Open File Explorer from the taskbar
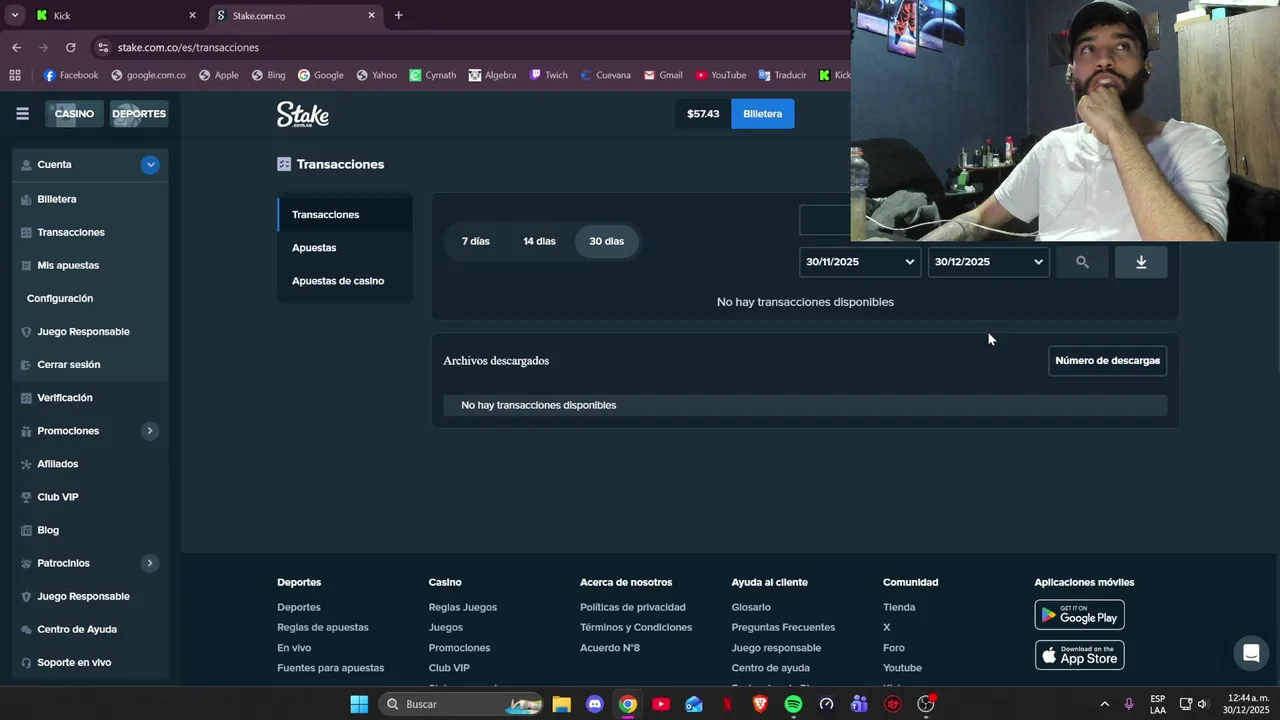Viewport: 1280px width, 720px height. coord(561,704)
